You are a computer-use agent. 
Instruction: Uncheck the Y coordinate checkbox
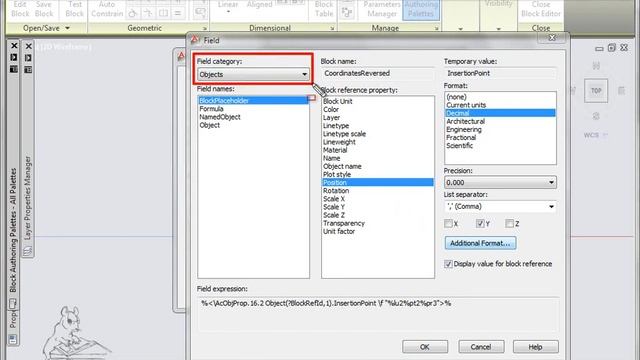pos(480,223)
